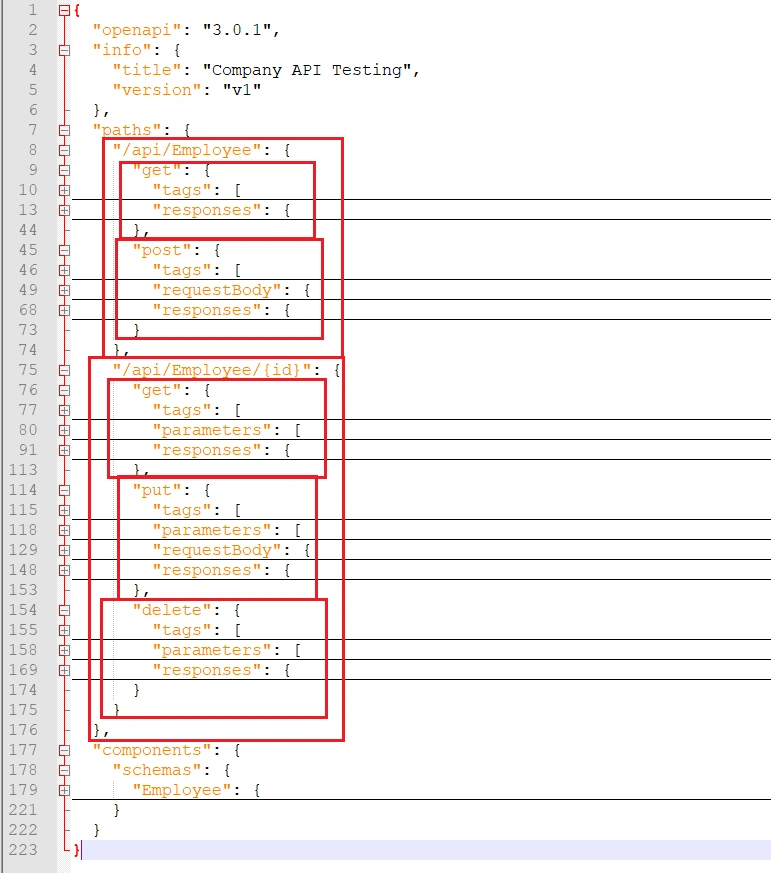Click the "Company API Testing" value
The image size is (771, 873).
307,70
